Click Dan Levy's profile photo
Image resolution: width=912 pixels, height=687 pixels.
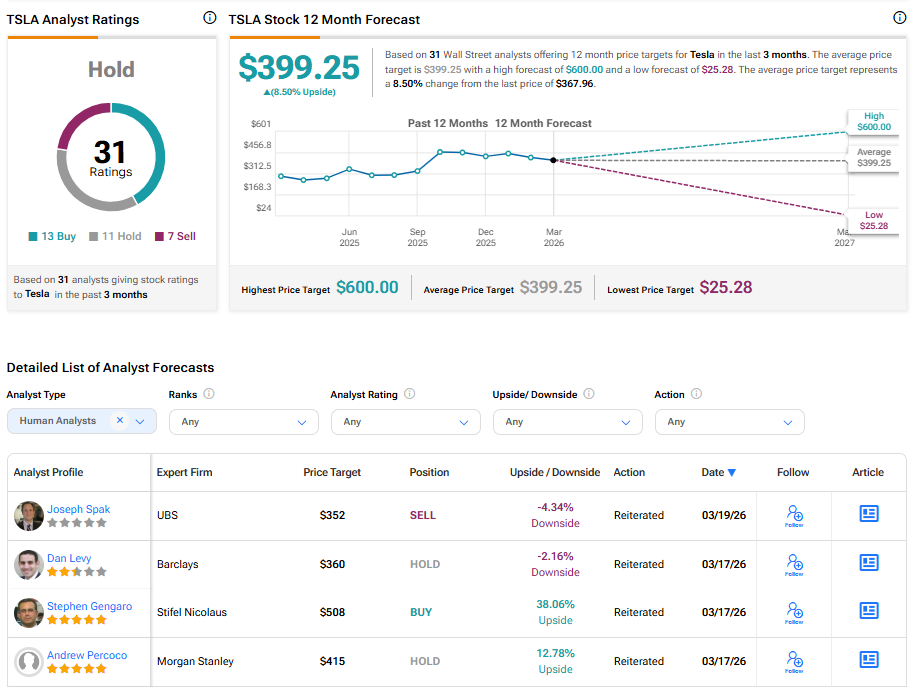[29, 564]
